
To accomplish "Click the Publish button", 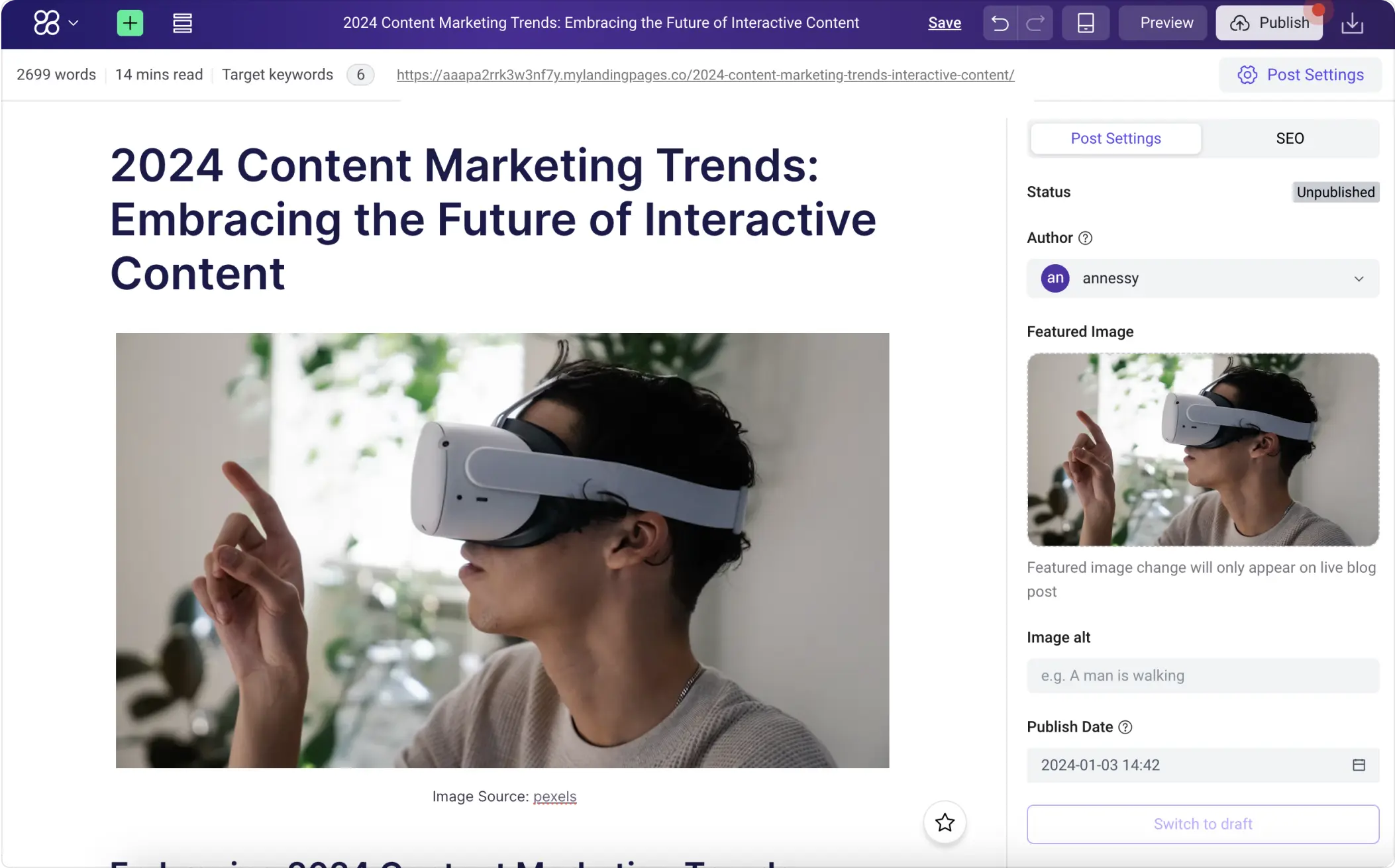I will tap(1270, 22).
